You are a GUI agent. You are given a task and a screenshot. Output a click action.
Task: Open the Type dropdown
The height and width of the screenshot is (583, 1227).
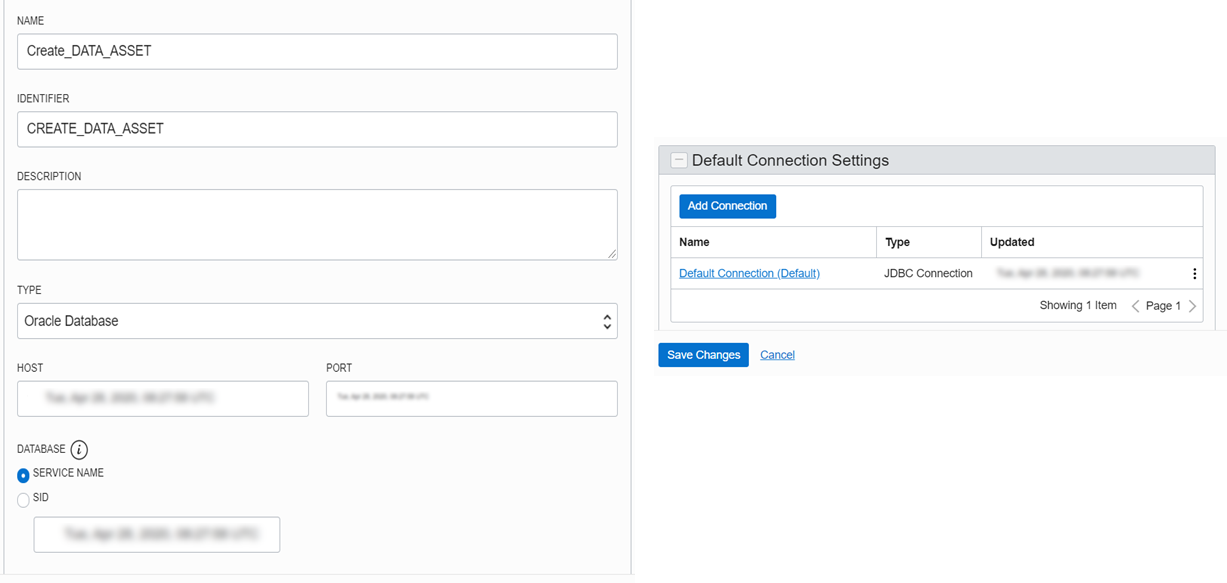tap(317, 321)
